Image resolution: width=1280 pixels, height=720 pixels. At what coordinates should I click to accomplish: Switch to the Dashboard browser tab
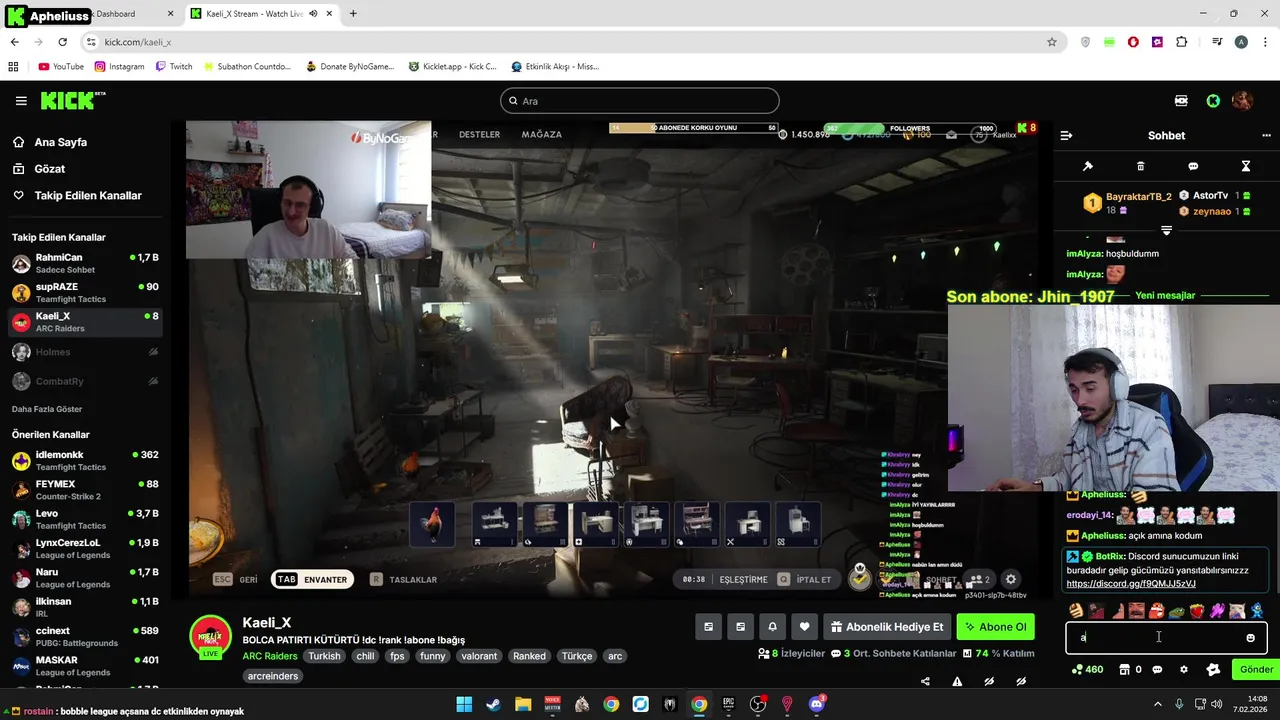click(x=116, y=14)
